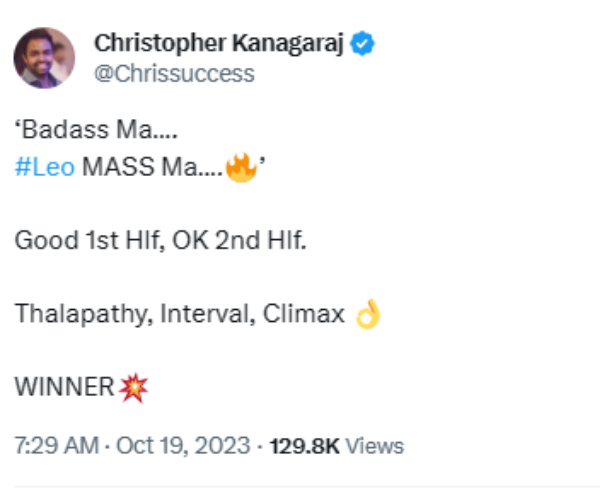The width and height of the screenshot is (600, 500).
Task: Visit the @Chrissuccess handle
Action: pos(173,74)
